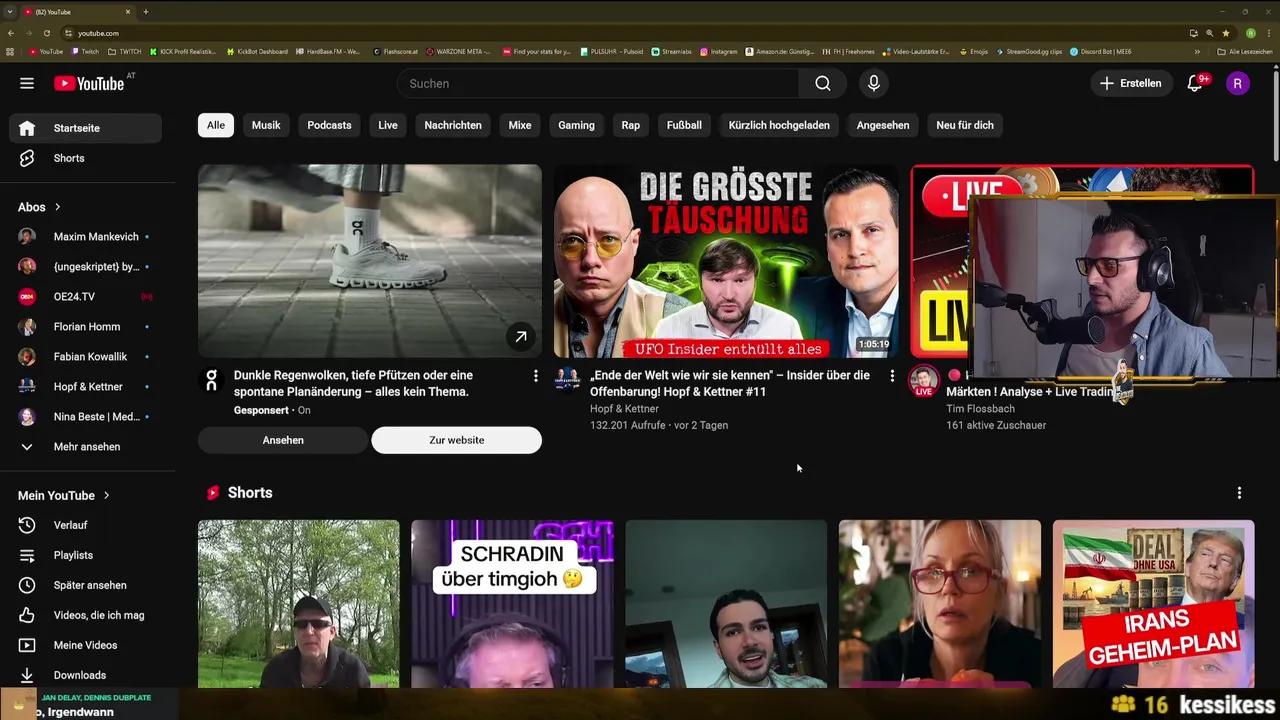Open the Shorts shelf three-dot menu
This screenshot has height=720, width=1280.
pos(1239,493)
